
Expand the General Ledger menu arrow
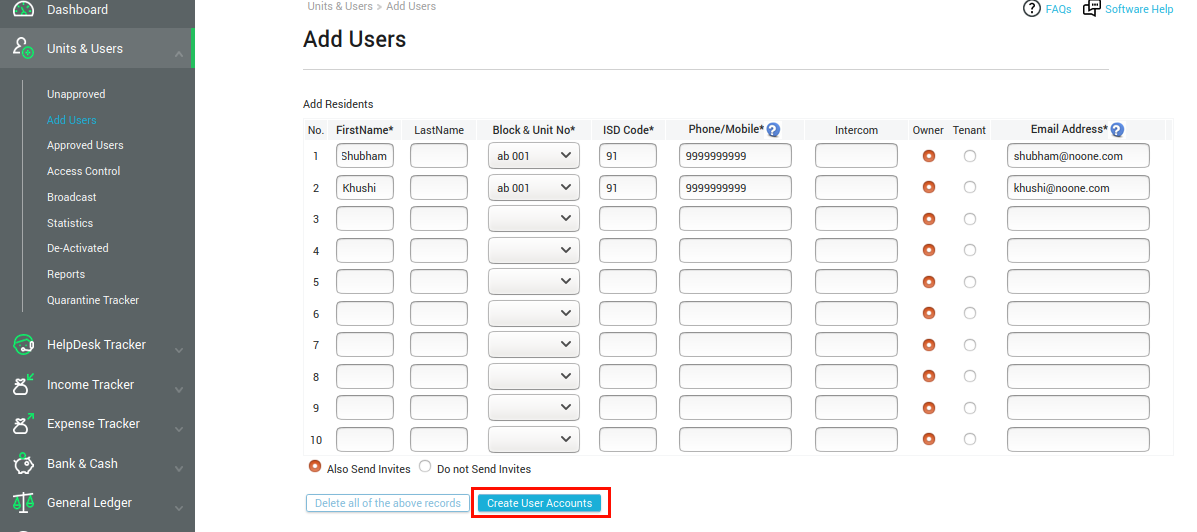[179, 508]
